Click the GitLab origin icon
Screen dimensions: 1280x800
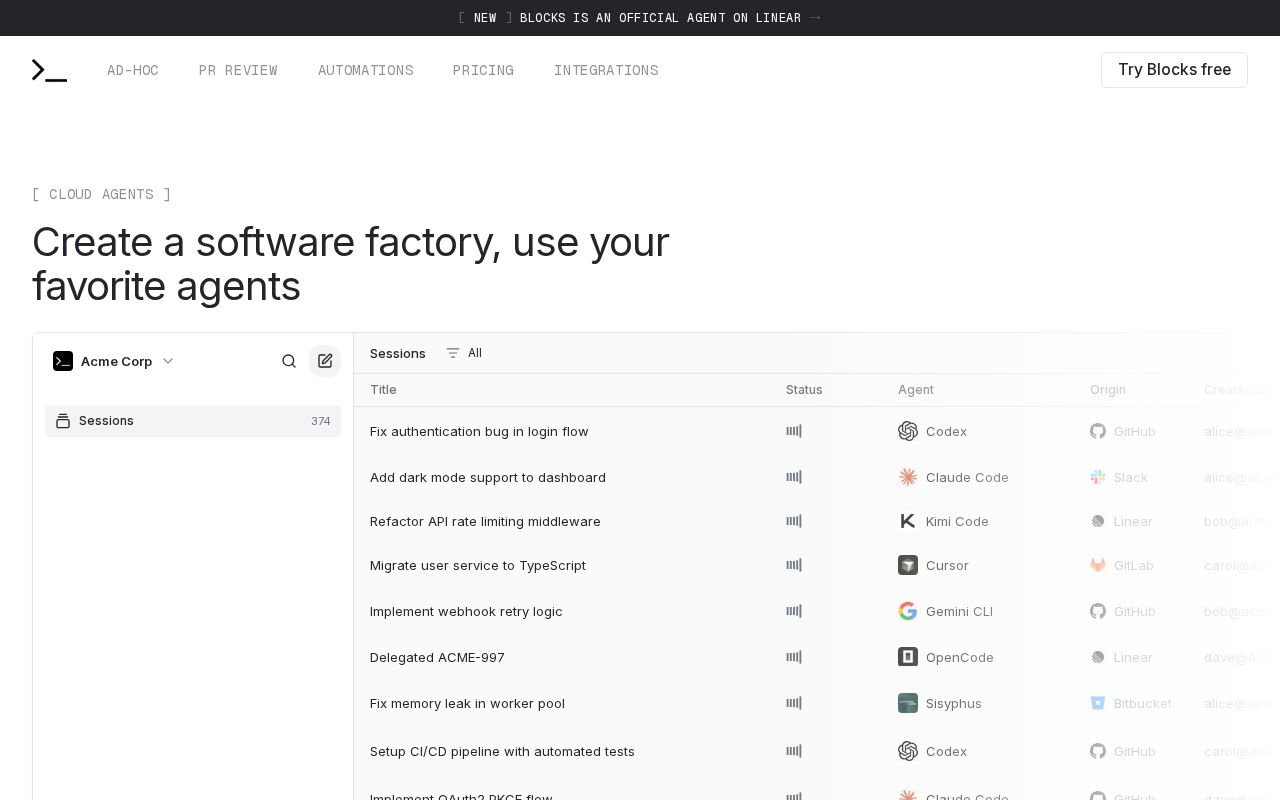[1098, 565]
